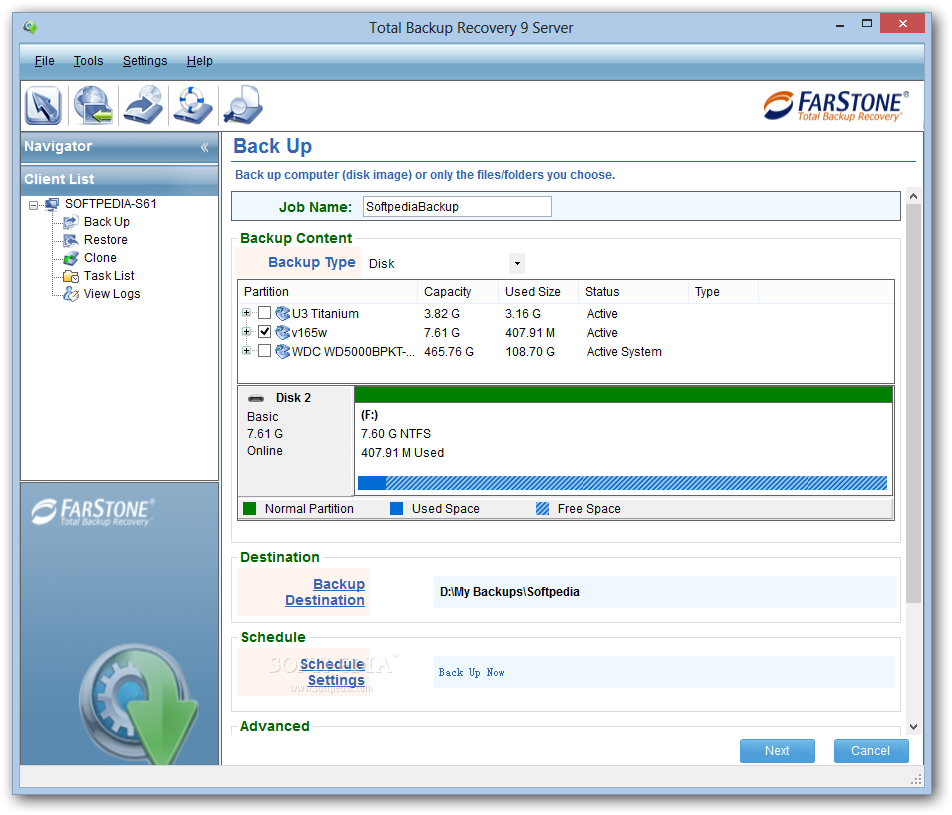This screenshot has height=815, width=952.
Task: Click the Restore tree icon
Action: pos(71,240)
